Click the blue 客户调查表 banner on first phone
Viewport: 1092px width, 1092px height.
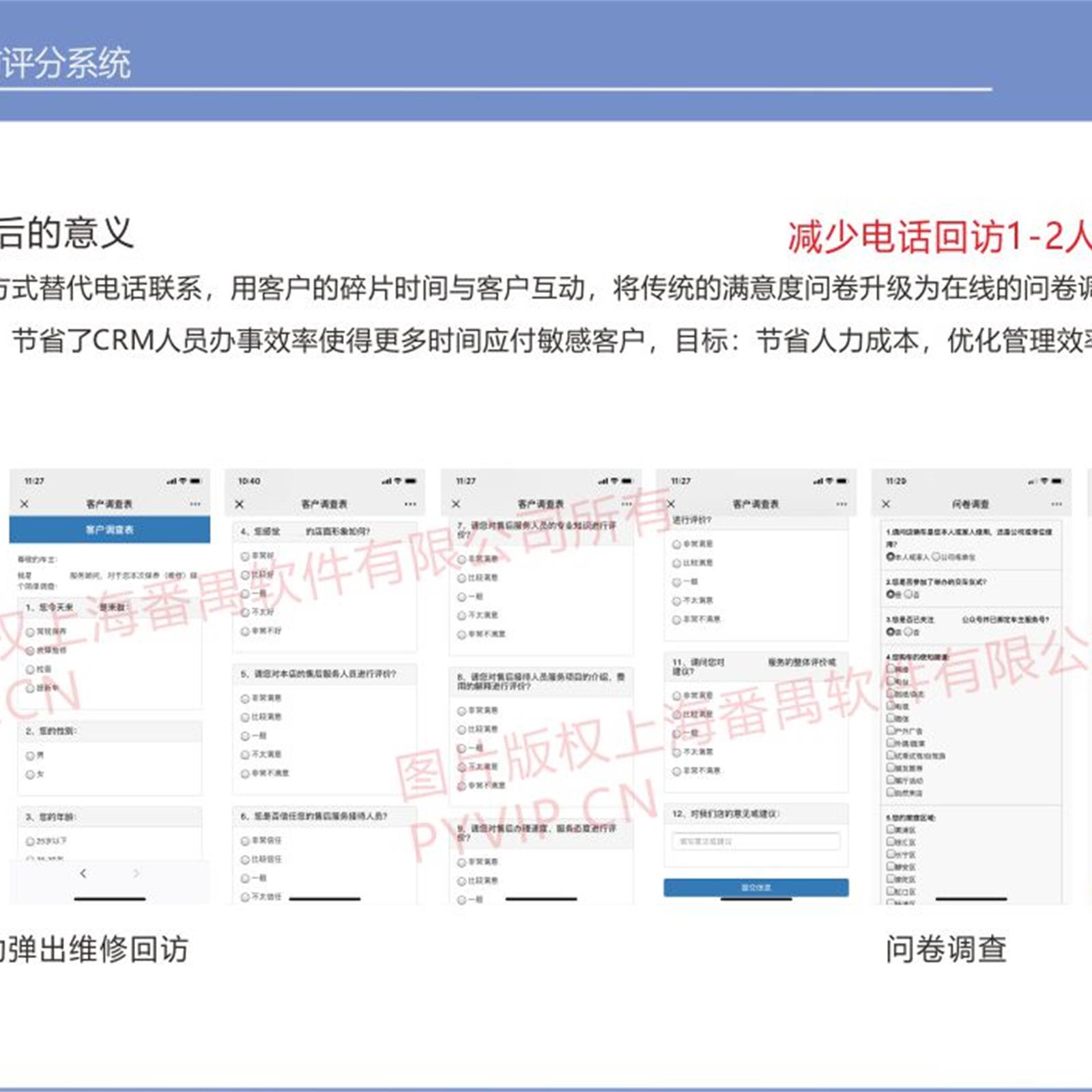point(110,530)
